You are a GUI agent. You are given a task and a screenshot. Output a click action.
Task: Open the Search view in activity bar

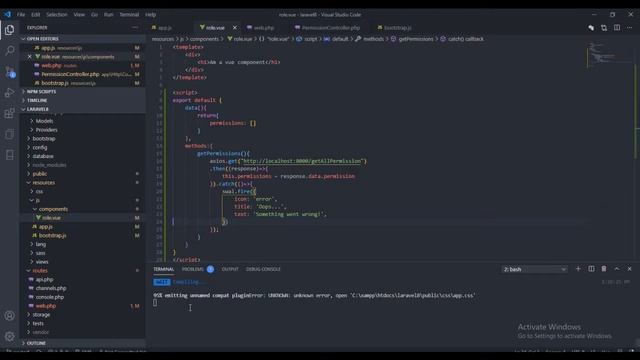click(9, 51)
